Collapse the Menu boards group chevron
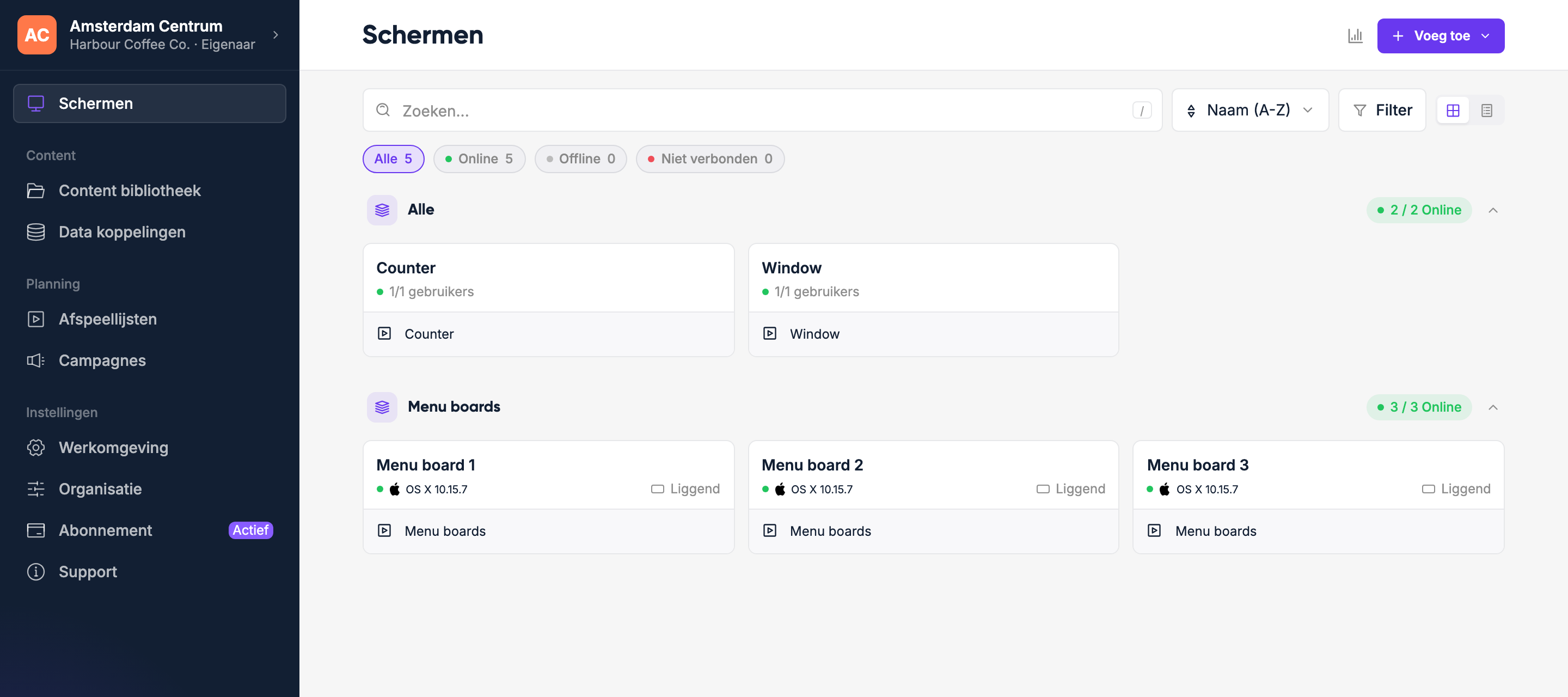1568x697 pixels. (x=1493, y=407)
